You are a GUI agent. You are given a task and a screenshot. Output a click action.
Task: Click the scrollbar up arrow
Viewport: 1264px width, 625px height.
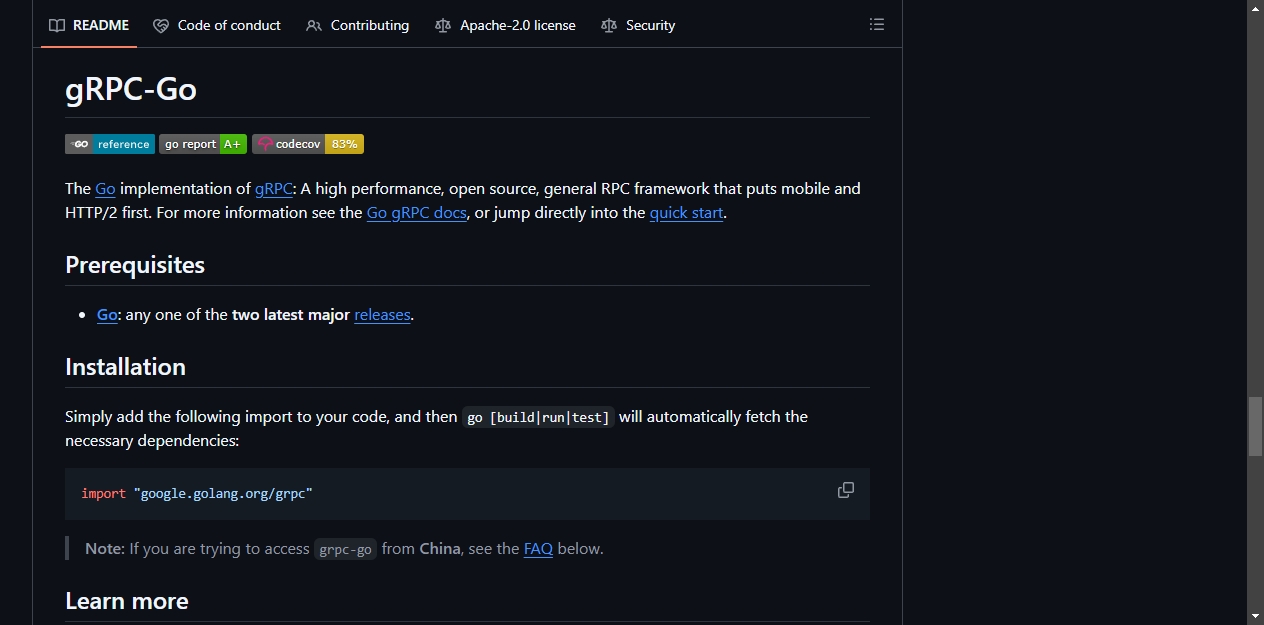click(x=1256, y=8)
